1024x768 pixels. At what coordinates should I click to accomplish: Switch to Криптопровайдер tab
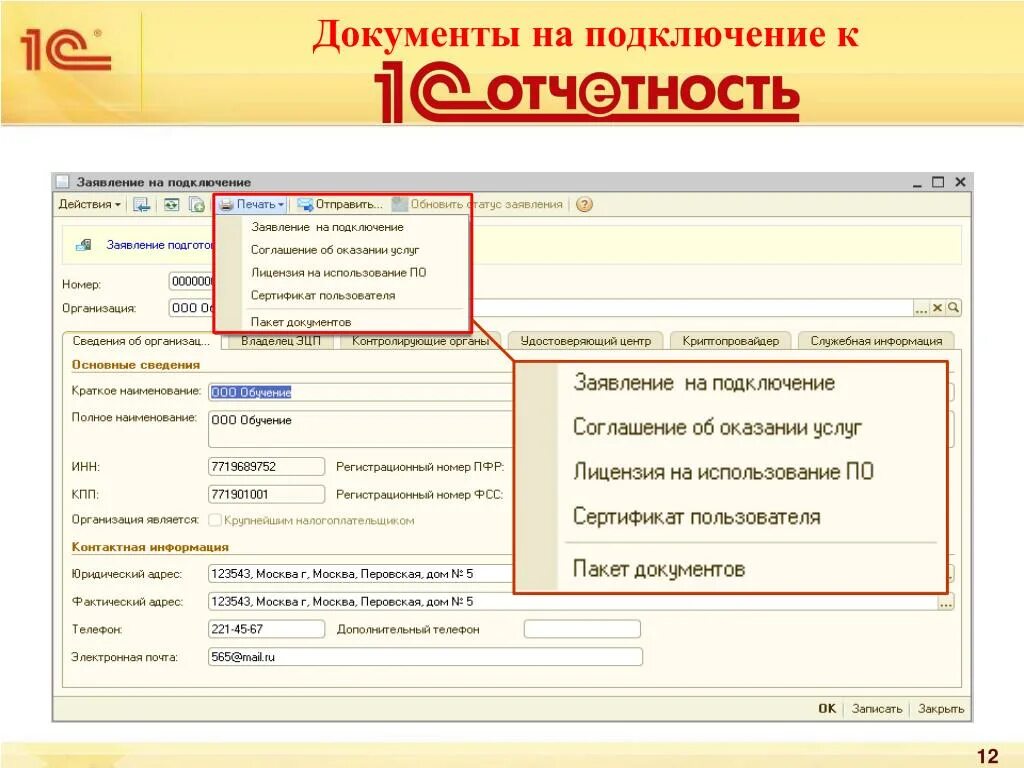click(x=730, y=341)
